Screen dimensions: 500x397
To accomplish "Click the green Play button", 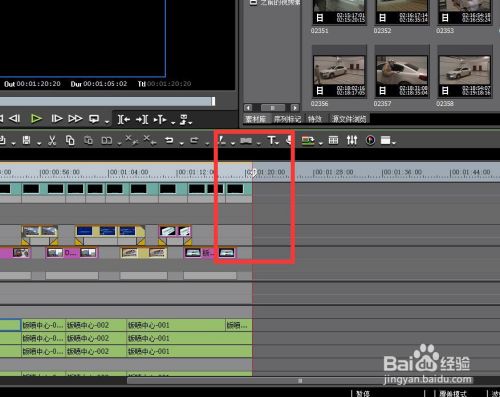I will tap(36, 119).
